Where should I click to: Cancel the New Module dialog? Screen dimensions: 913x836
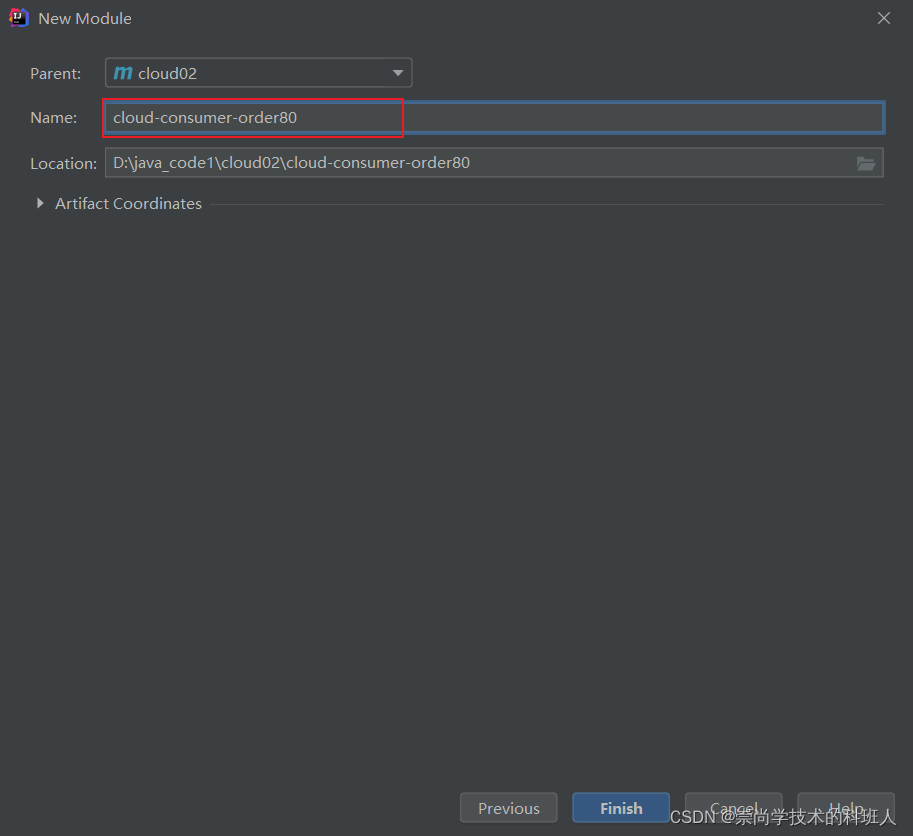pyautogui.click(x=734, y=808)
